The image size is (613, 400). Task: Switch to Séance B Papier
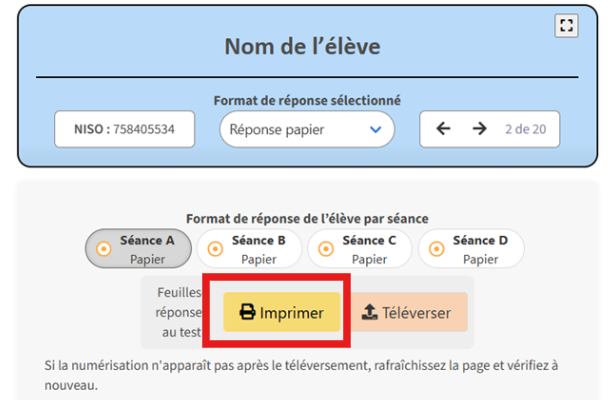click(x=250, y=249)
